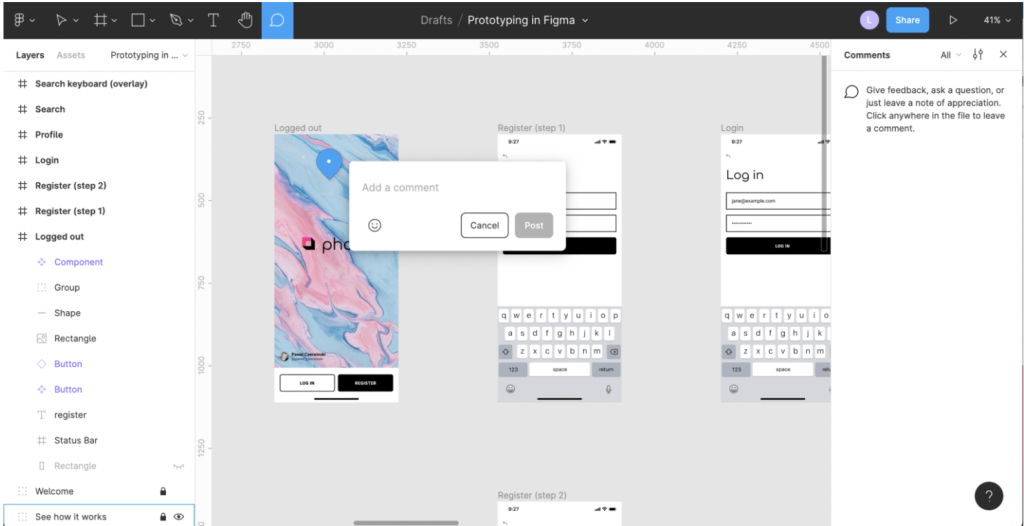Screen dimensions: 1024x526
Task: Open file name dropdown next to Prototyping in Figma
Action: 585,20
